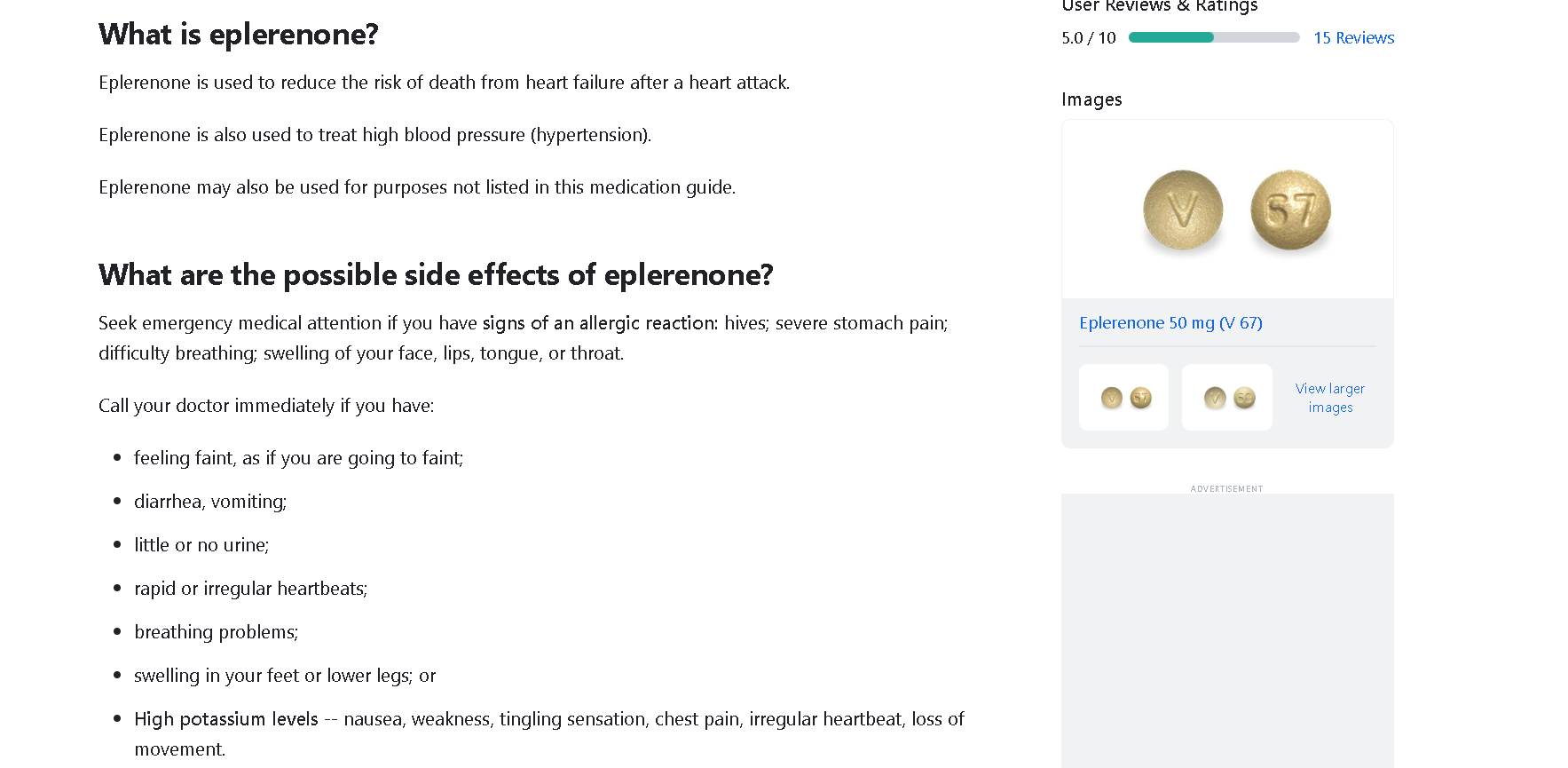This screenshot has height=768, width=1568.
Task: Click the "diarrhea, vomiting" bullet item
Action: click(x=210, y=502)
